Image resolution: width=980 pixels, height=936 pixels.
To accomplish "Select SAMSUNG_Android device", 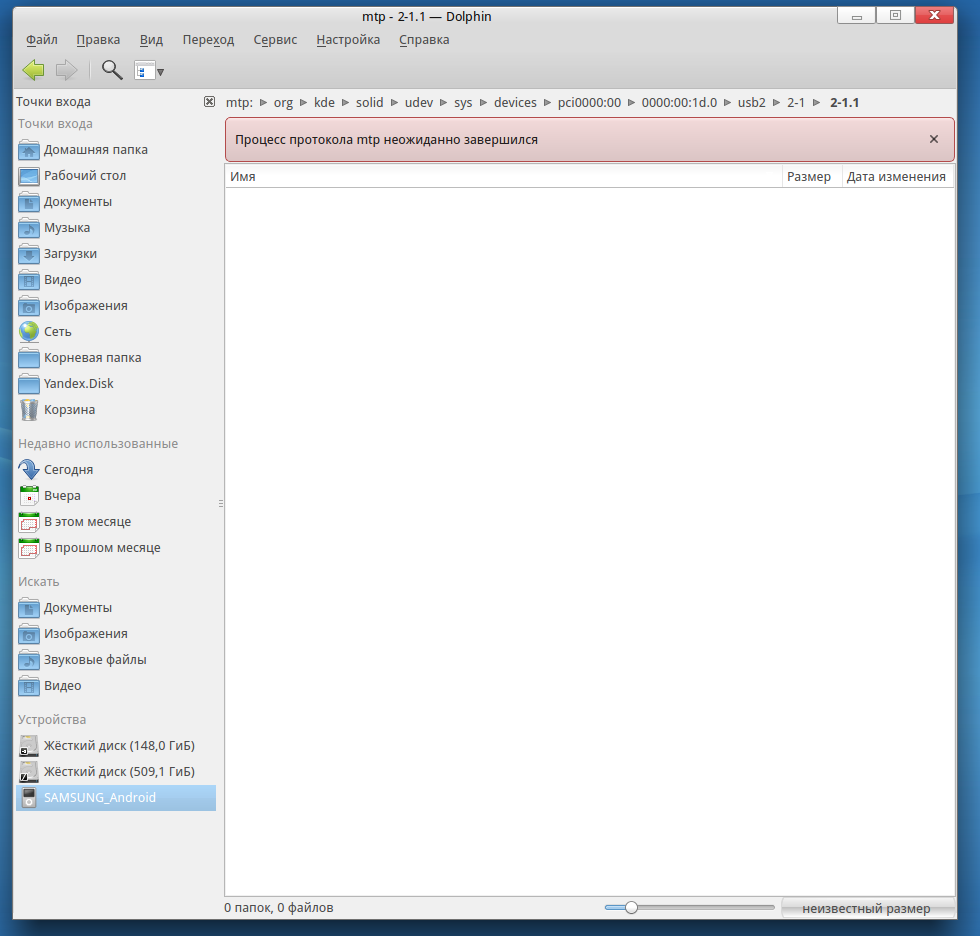I will click(116, 798).
